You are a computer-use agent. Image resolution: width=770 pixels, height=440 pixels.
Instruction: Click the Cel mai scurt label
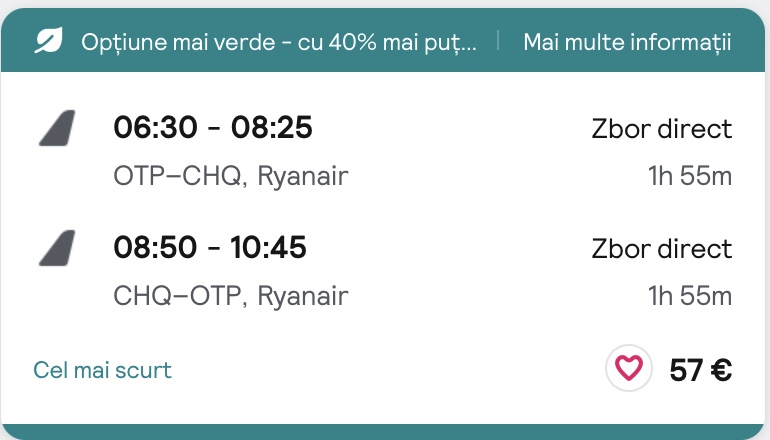pos(103,370)
